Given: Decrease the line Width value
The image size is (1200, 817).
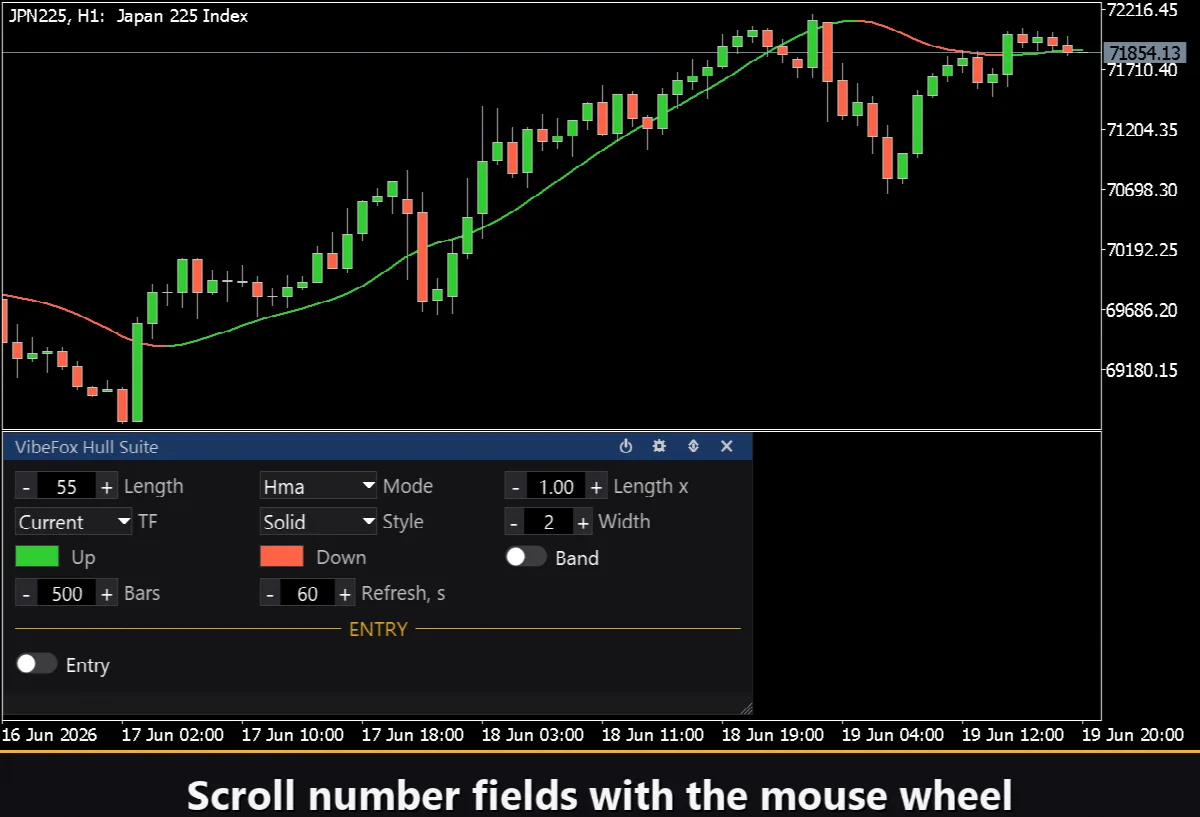Looking at the screenshot, I should pyautogui.click(x=515, y=522).
